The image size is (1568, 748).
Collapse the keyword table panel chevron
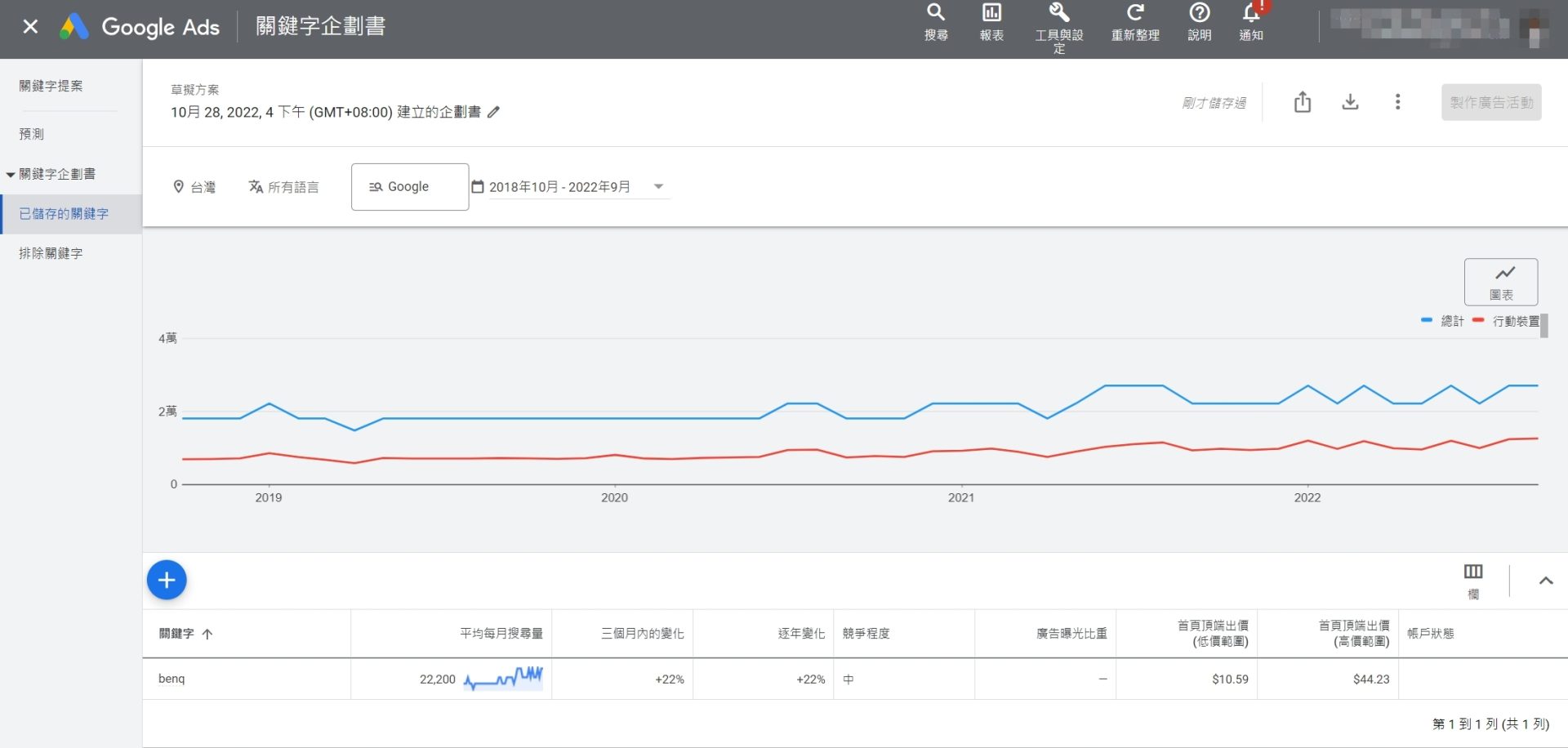[x=1545, y=581]
